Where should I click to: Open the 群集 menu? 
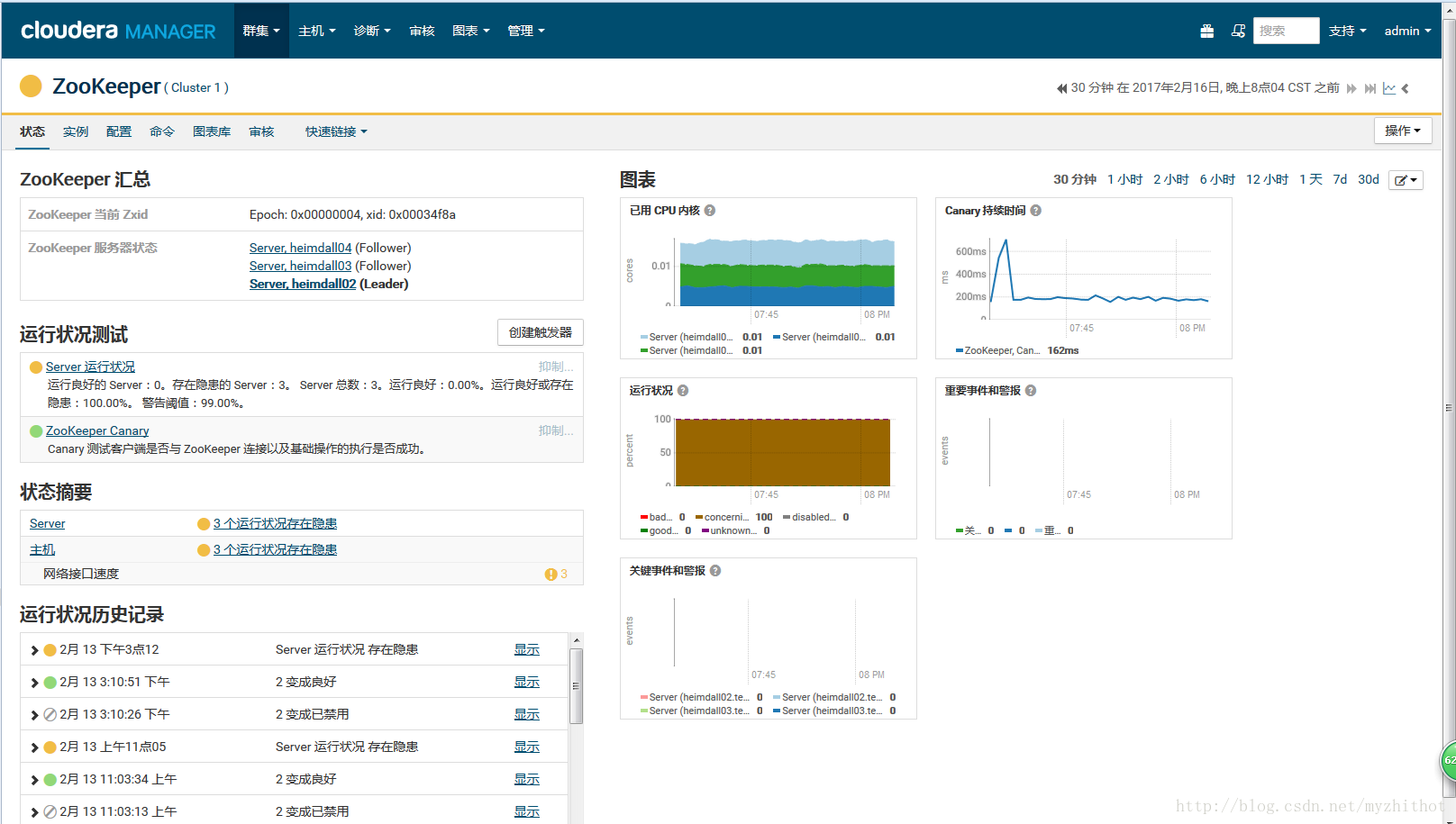(261, 31)
